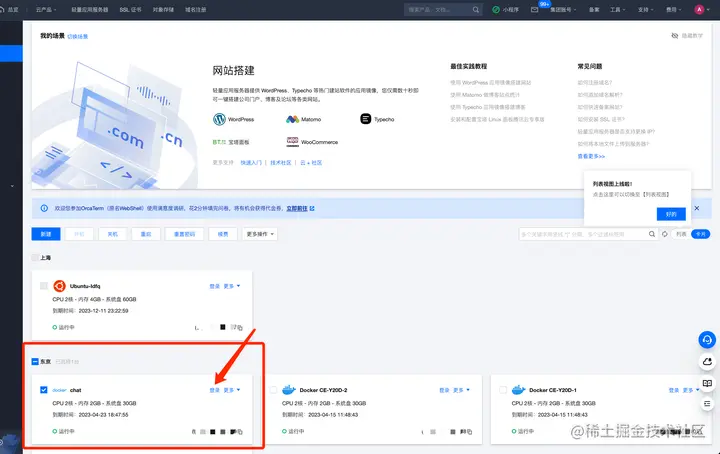Screen dimensions: 720x454
Task: Expand 更多 menu on Docker CE-Y20D-1 card
Action: 690,390
